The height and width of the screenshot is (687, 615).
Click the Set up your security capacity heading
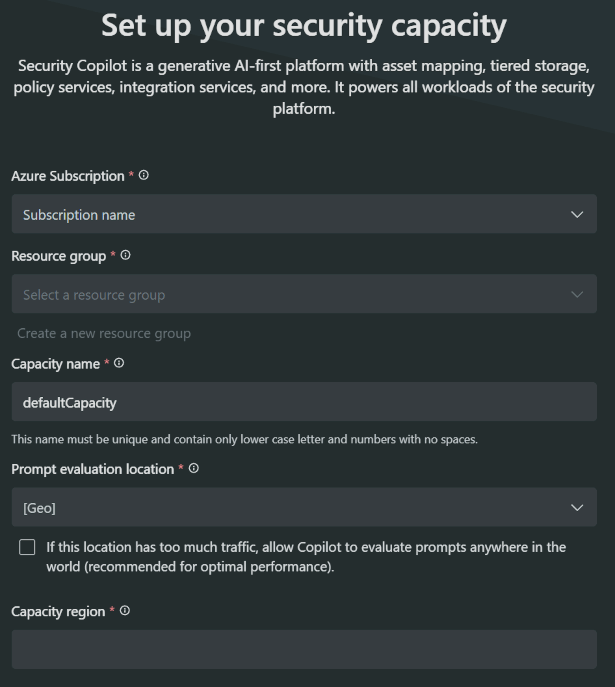click(304, 25)
